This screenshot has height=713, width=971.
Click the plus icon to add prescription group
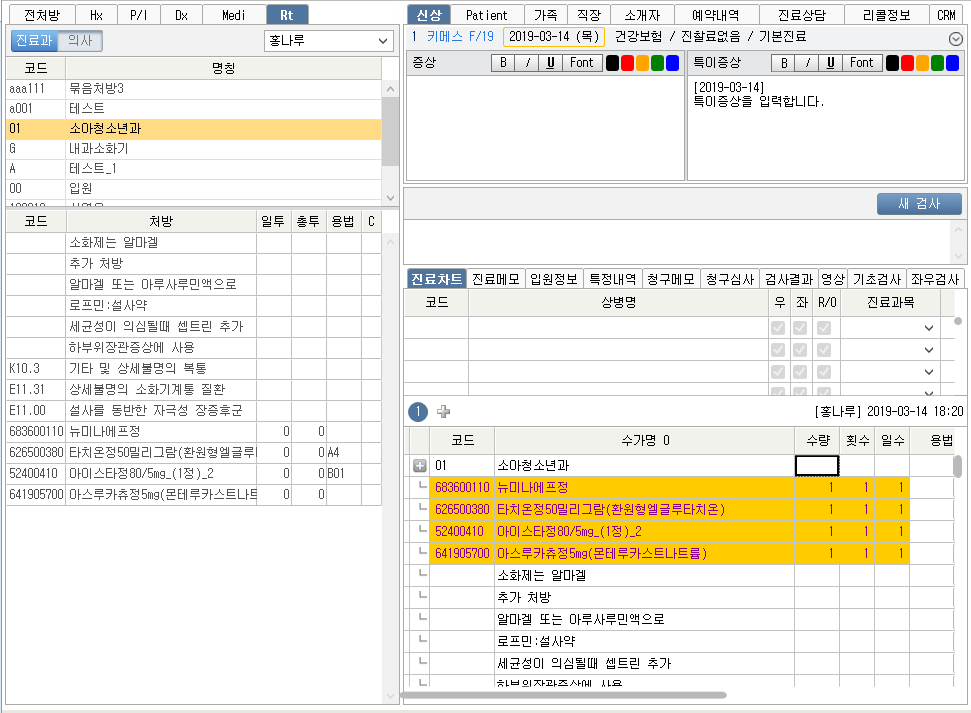coord(443,411)
